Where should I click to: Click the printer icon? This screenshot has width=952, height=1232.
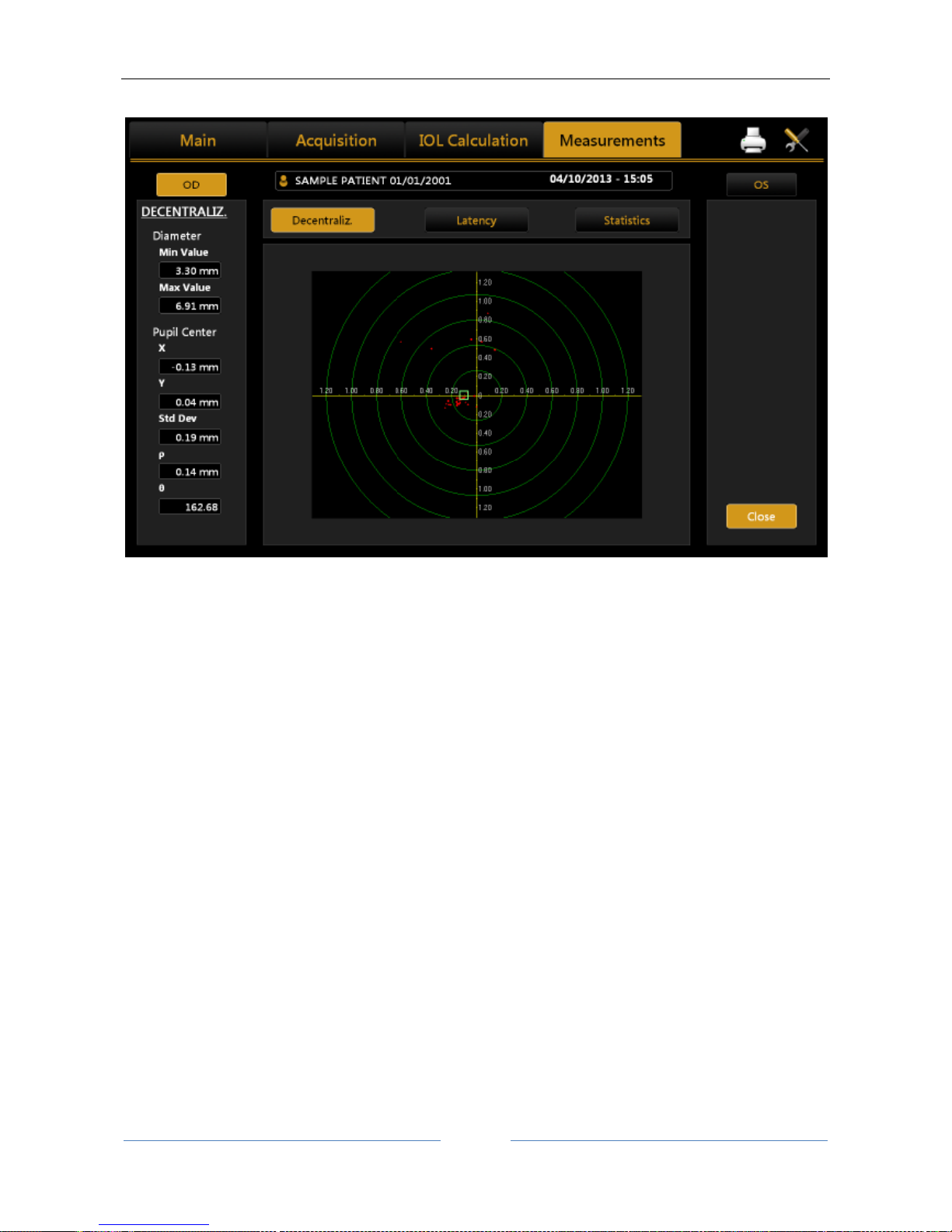[752, 141]
